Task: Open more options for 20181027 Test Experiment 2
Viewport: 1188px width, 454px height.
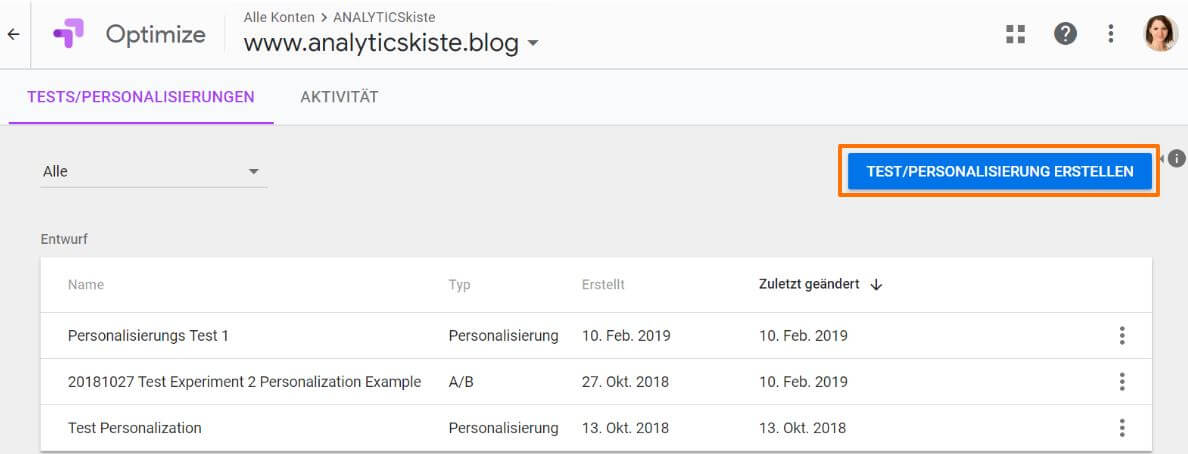Action: 1122,382
